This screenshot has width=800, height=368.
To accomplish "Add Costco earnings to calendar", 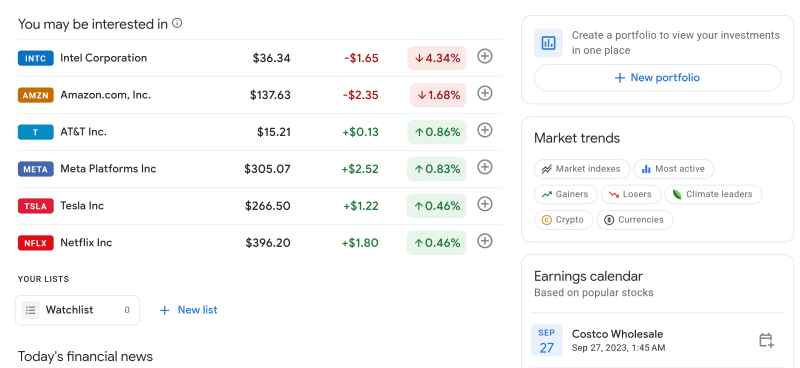I will (766, 340).
